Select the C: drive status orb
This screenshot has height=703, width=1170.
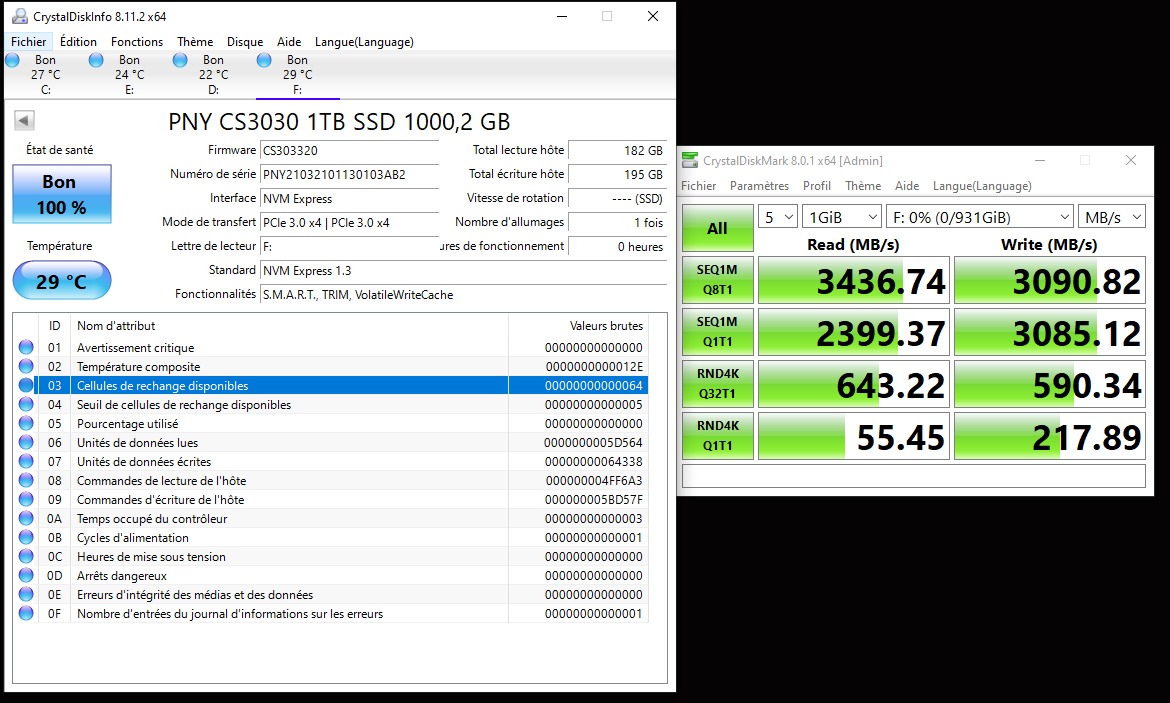(13, 60)
